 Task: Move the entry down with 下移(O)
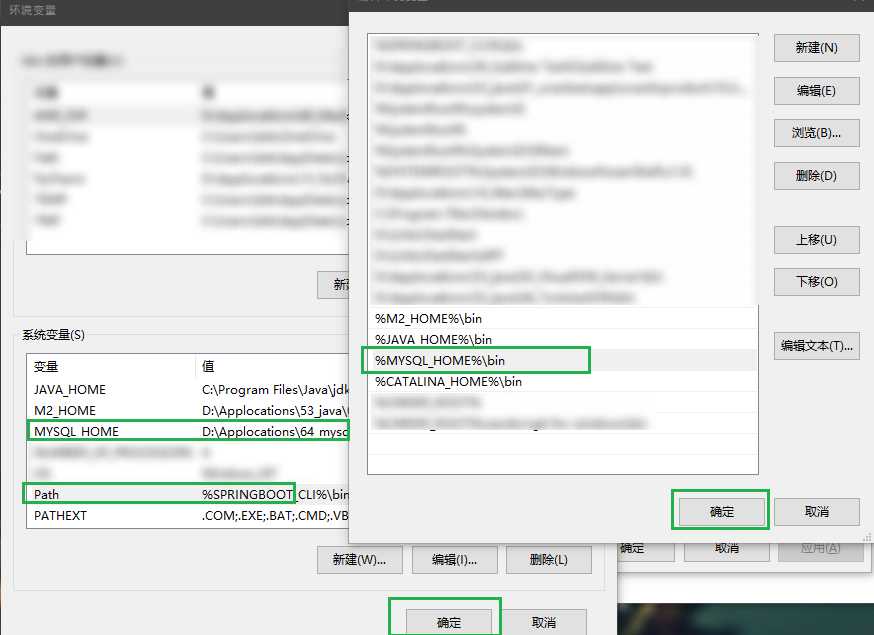817,282
